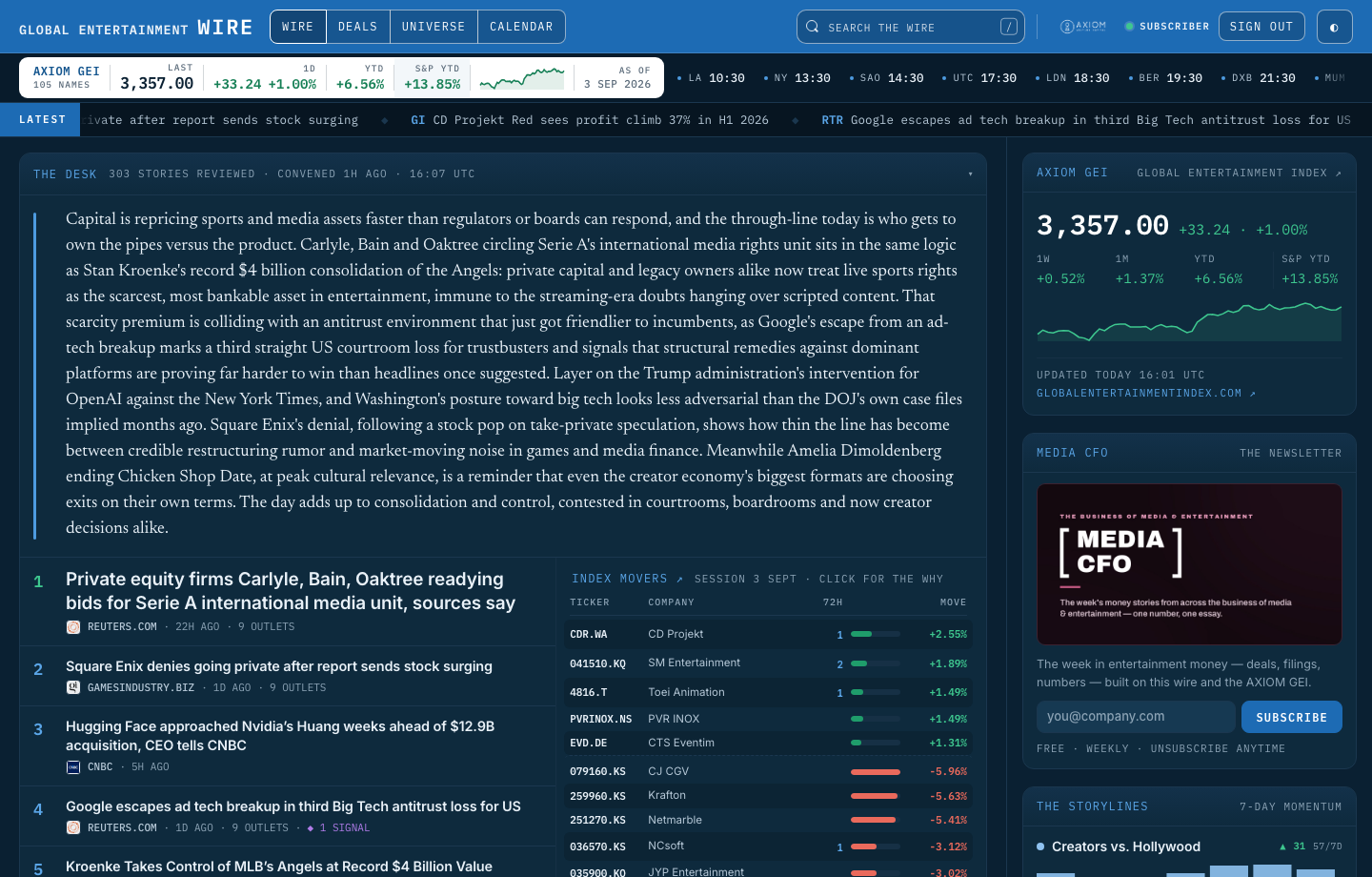1372x877 pixels.
Task: Select the SM Entertainment ticker 041510.KQ
Action: pos(598,663)
